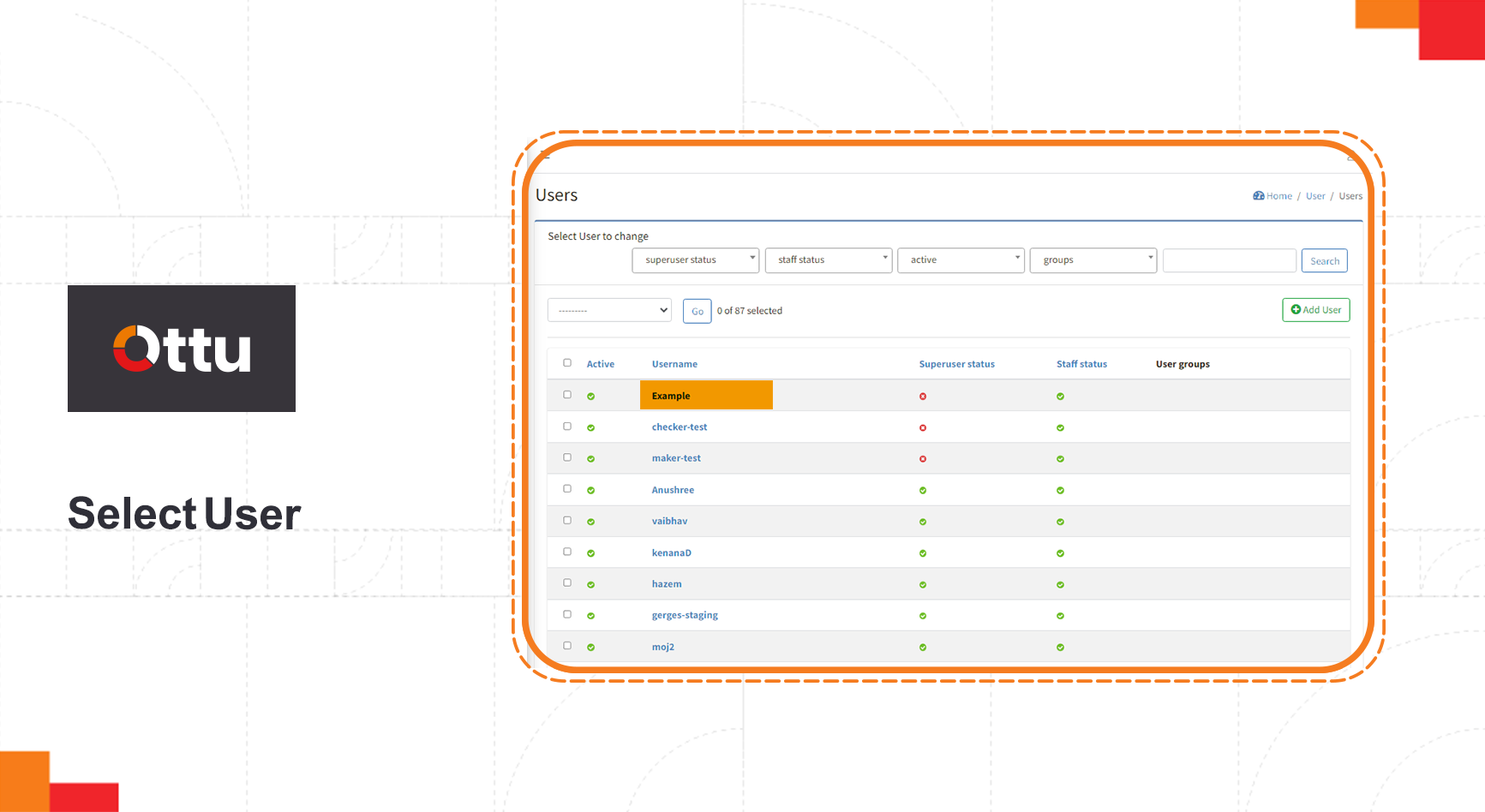Screen dimensions: 1485x812
Task: Click the green staff status icon for hazem
Action: 1060,584
